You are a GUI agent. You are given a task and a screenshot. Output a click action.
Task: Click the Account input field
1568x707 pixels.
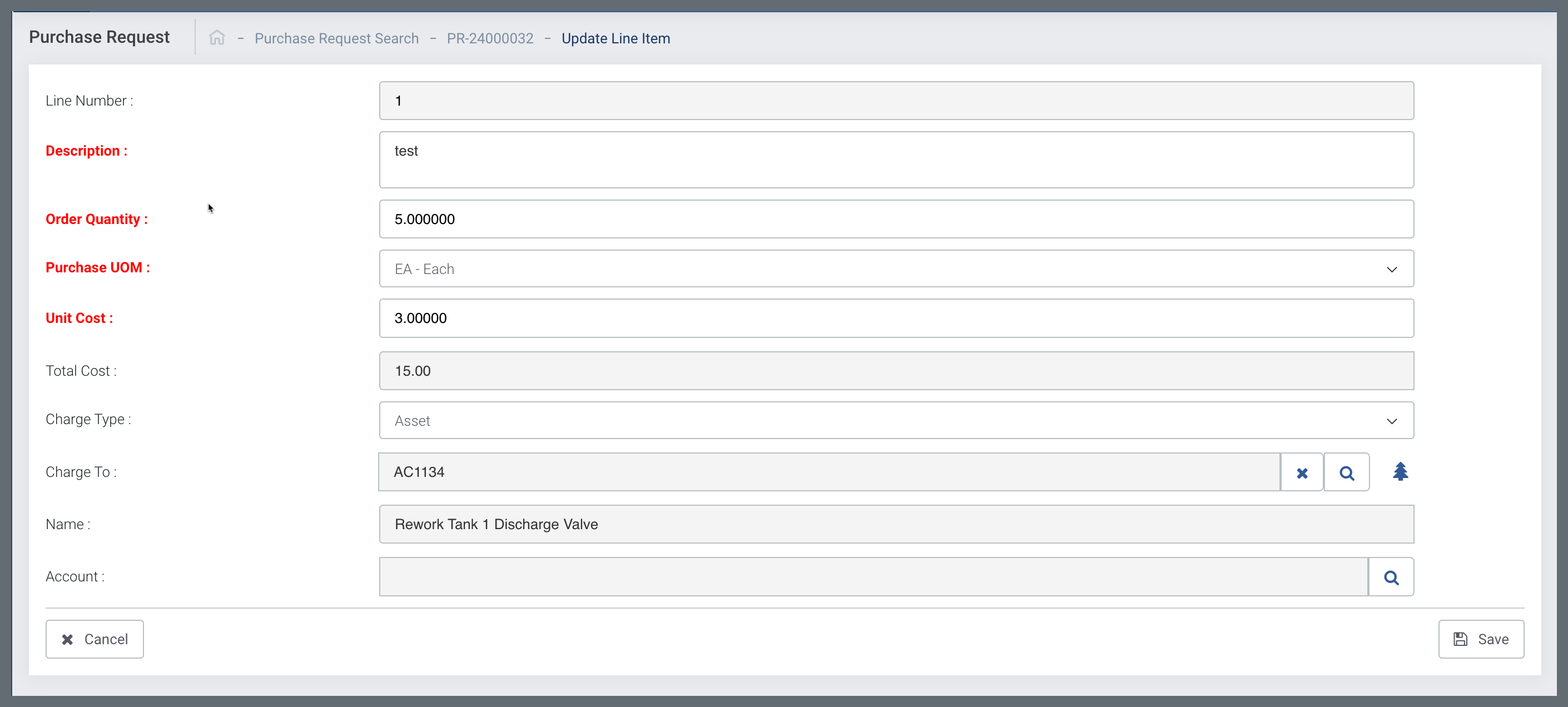click(x=873, y=577)
